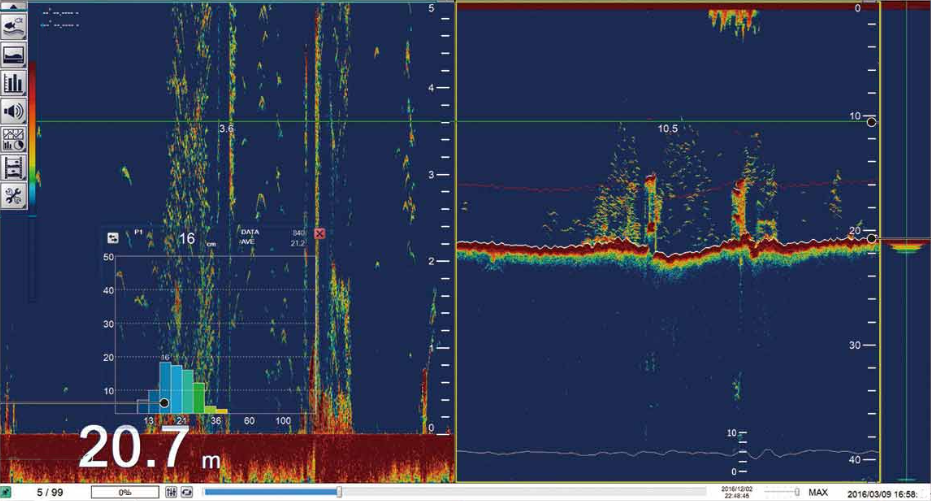
Task: Close the fish size histogram window
Action: coord(320,234)
